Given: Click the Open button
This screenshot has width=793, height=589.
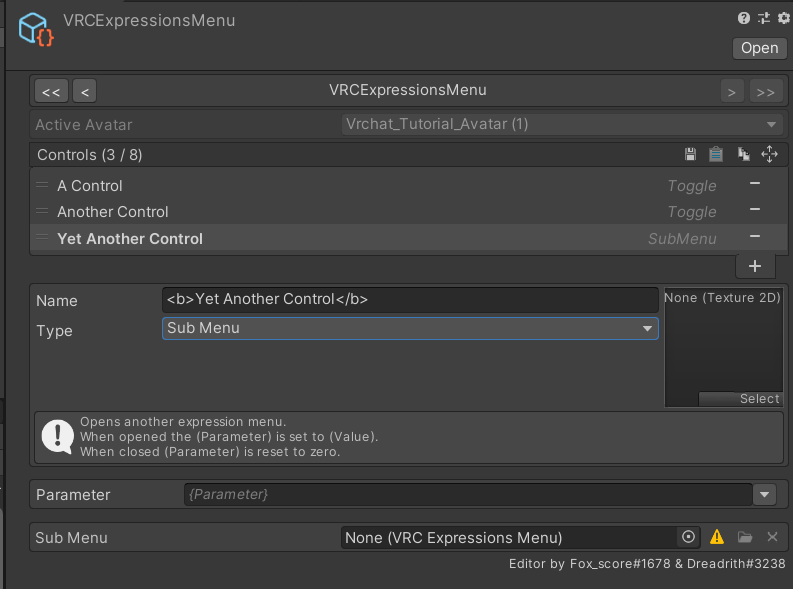Looking at the screenshot, I should (x=759, y=48).
